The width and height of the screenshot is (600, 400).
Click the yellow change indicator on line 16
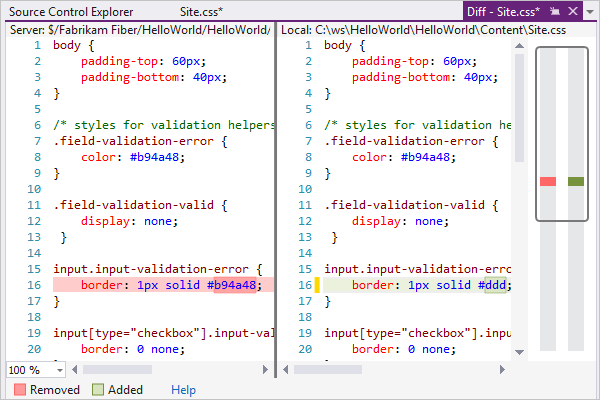[x=317, y=285]
